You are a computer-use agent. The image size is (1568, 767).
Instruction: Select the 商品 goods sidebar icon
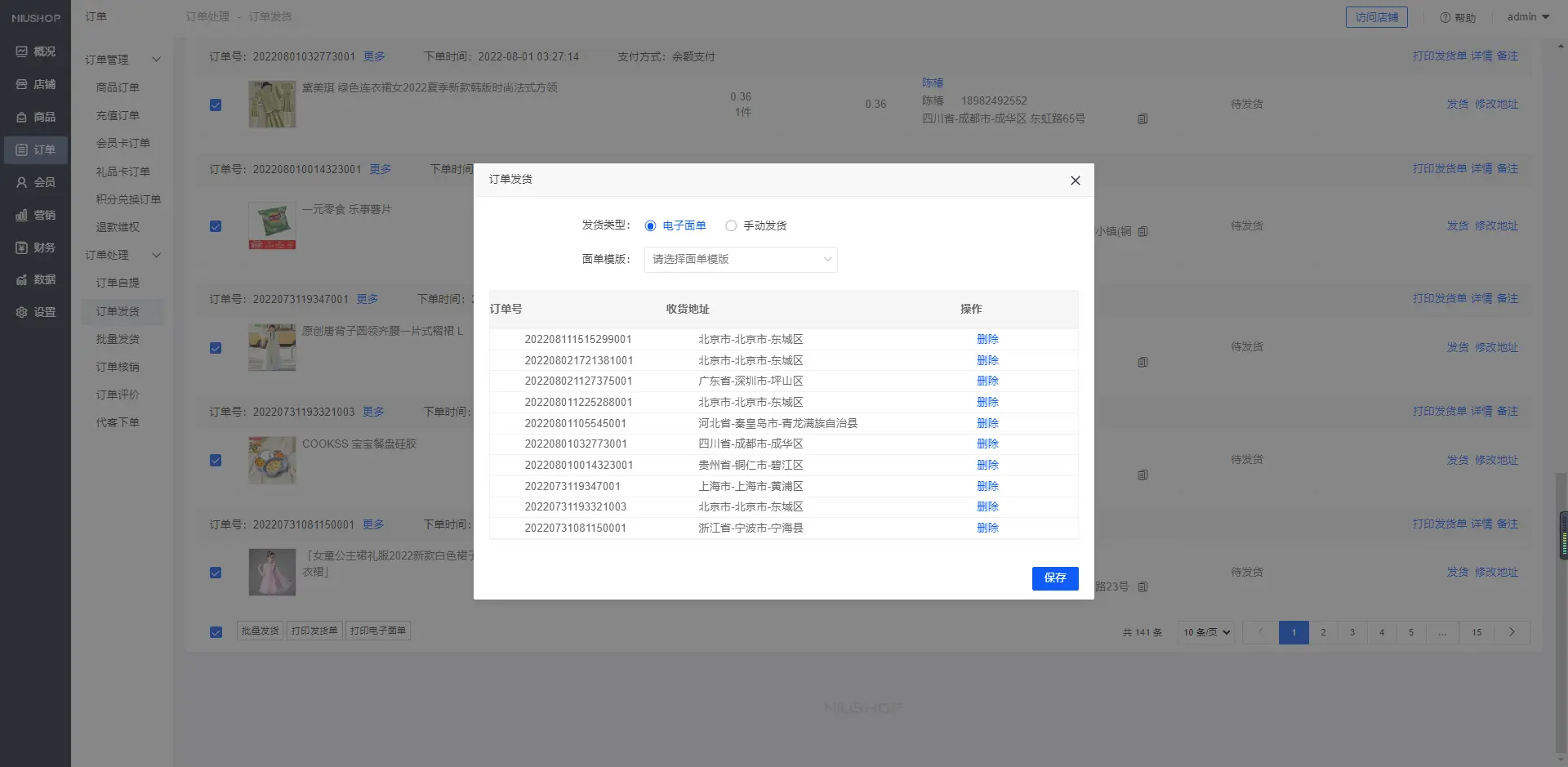(22, 117)
